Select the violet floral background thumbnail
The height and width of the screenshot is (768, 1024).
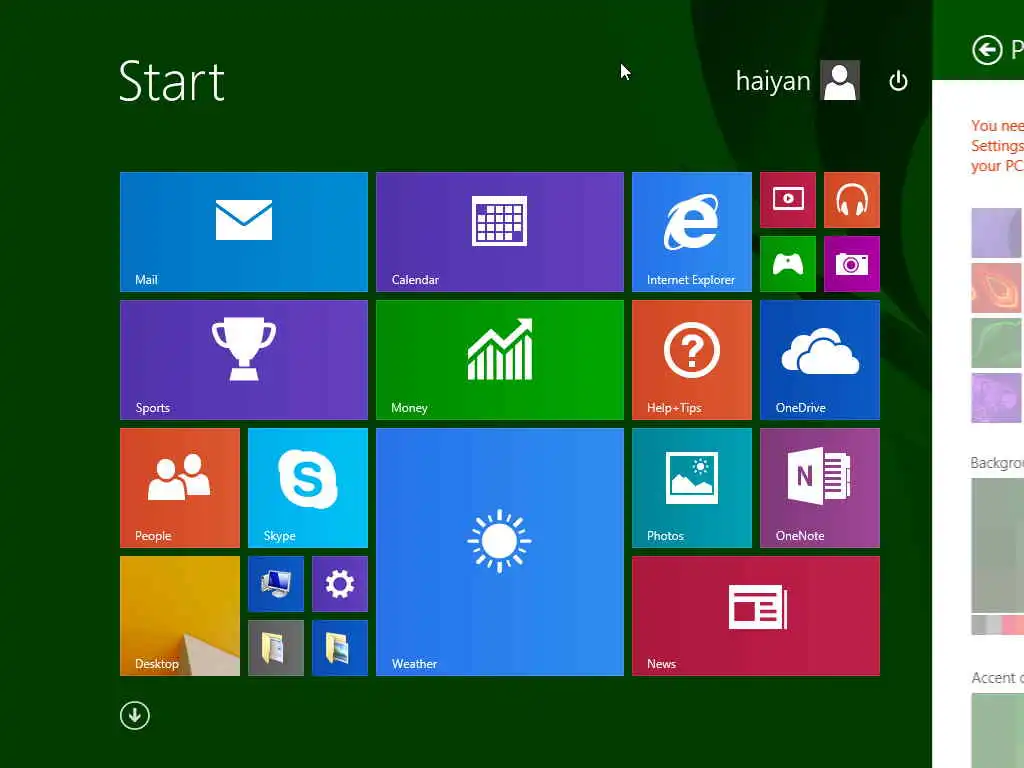997,398
